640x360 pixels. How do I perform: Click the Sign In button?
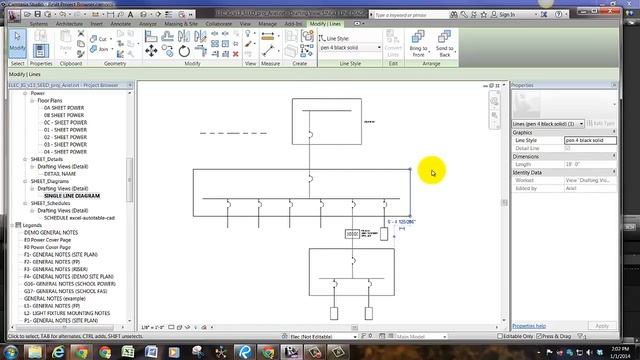[503, 14]
